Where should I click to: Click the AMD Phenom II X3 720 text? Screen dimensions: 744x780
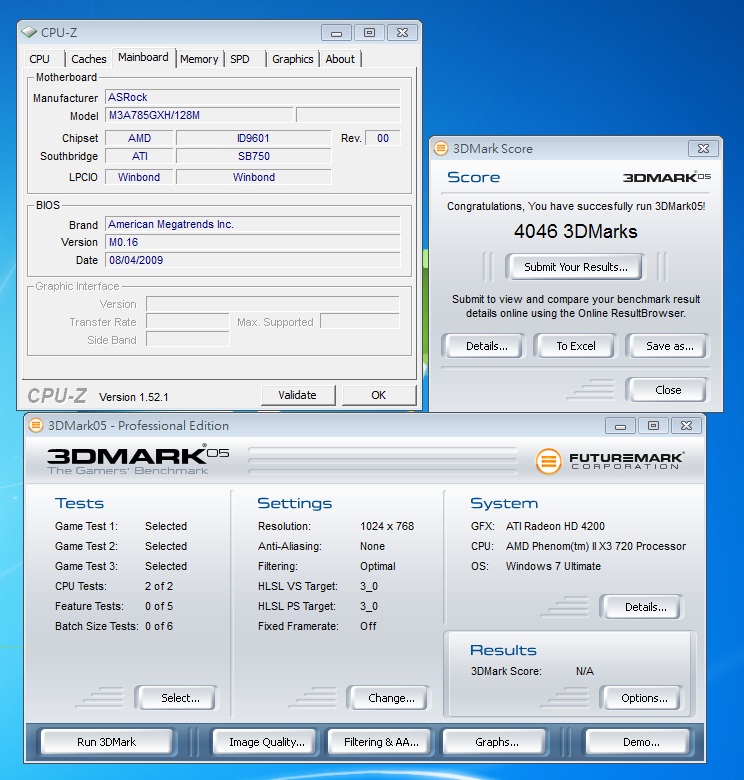596,546
